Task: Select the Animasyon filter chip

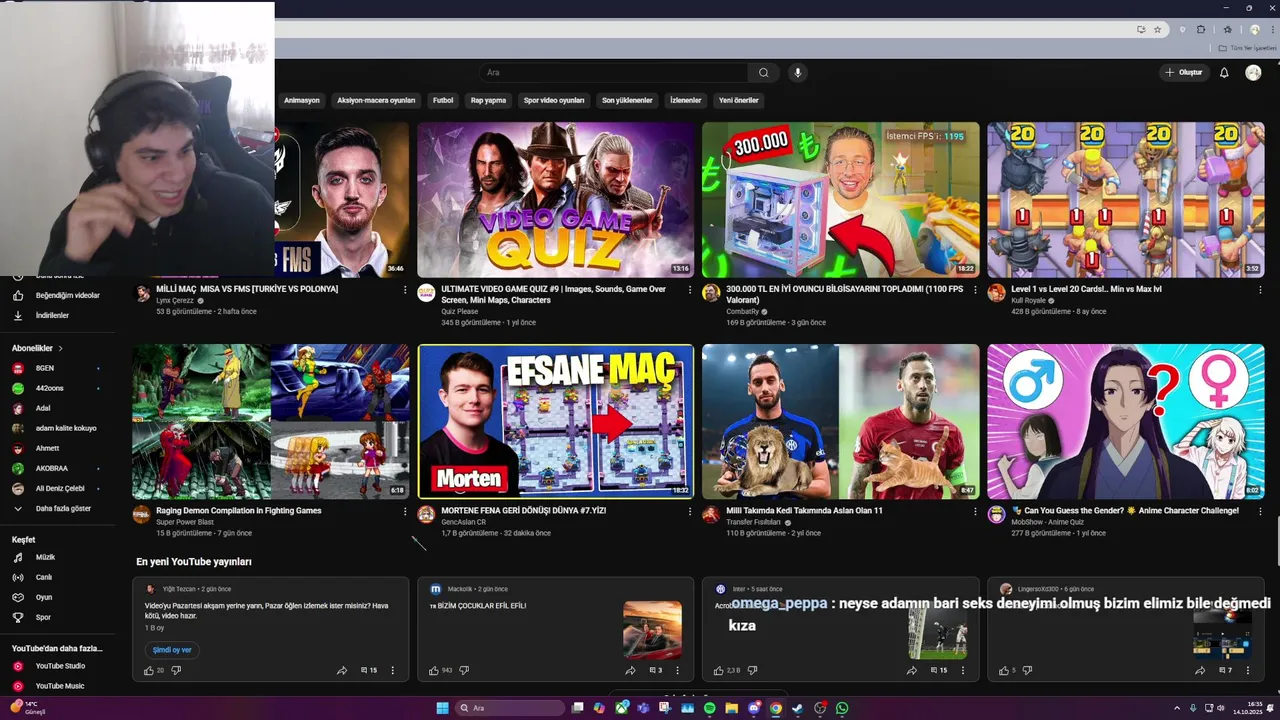Action: [302, 100]
